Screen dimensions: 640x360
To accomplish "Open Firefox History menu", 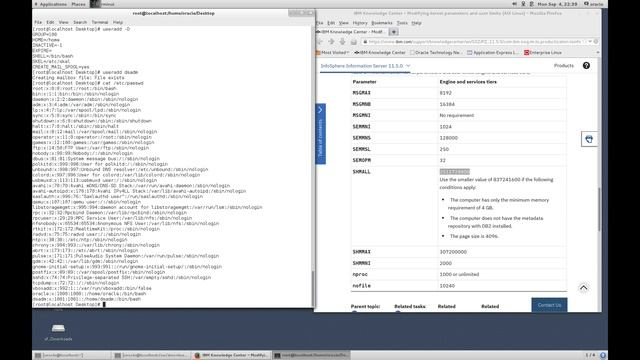I will (x=360, y=23).
